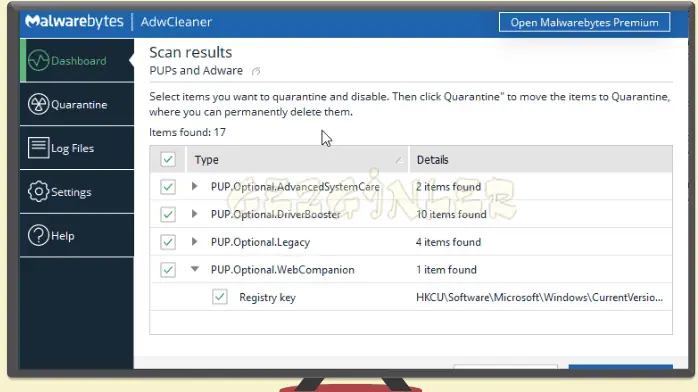
Task: Click the Details column header
Action: pyautogui.click(x=541, y=159)
